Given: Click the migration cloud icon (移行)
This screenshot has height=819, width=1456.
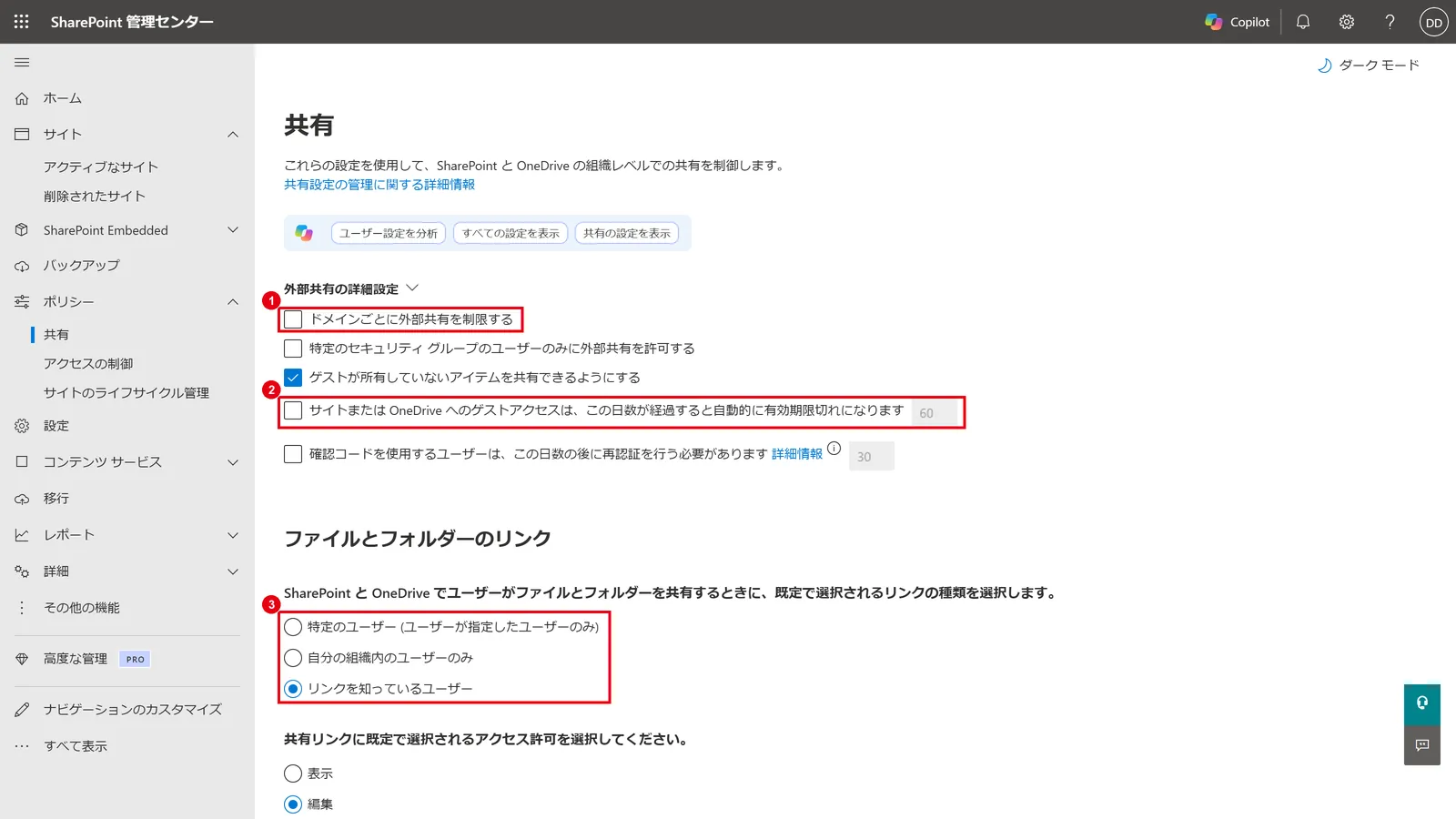Looking at the screenshot, I should tap(22, 499).
